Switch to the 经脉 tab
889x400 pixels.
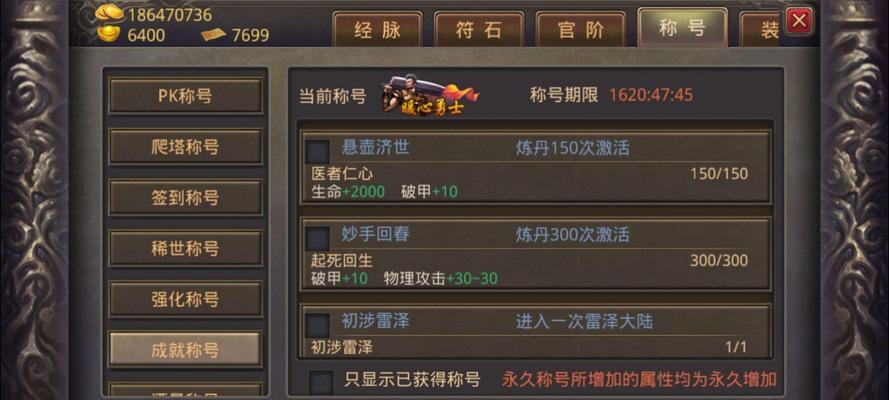pyautogui.click(x=377, y=29)
